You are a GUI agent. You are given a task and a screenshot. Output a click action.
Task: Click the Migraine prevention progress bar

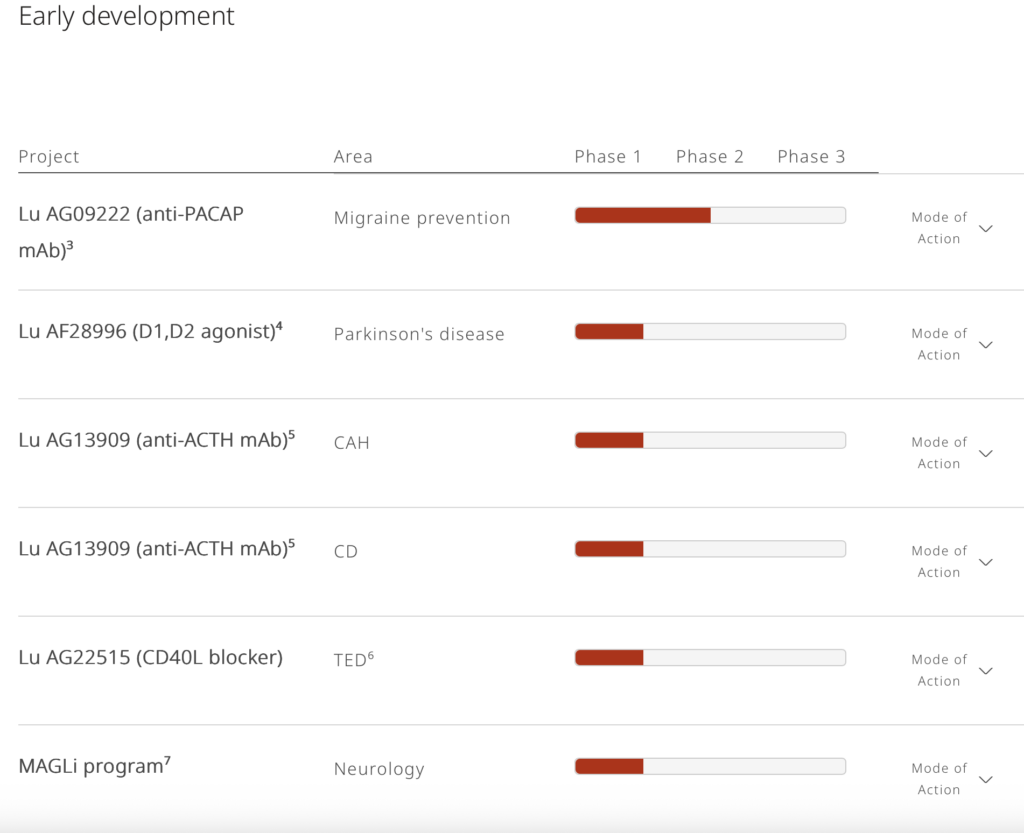coord(709,215)
